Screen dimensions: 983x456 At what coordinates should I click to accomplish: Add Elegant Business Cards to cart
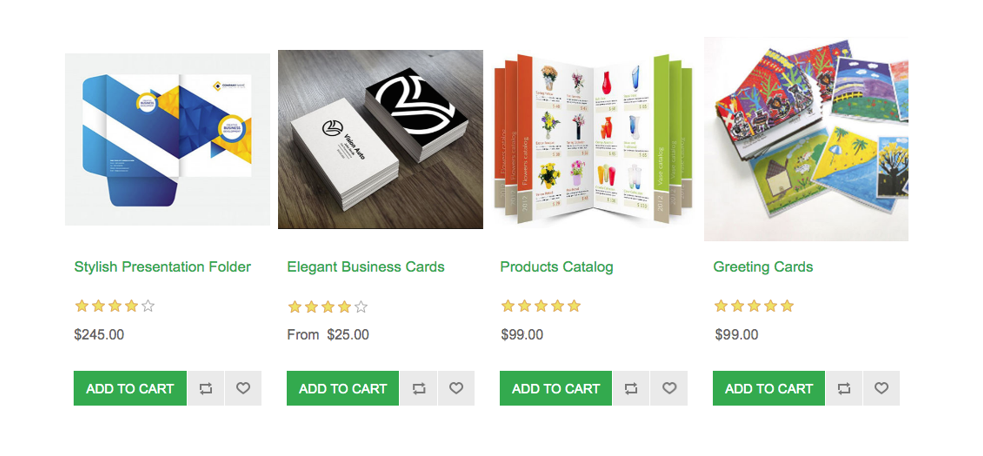tap(343, 388)
